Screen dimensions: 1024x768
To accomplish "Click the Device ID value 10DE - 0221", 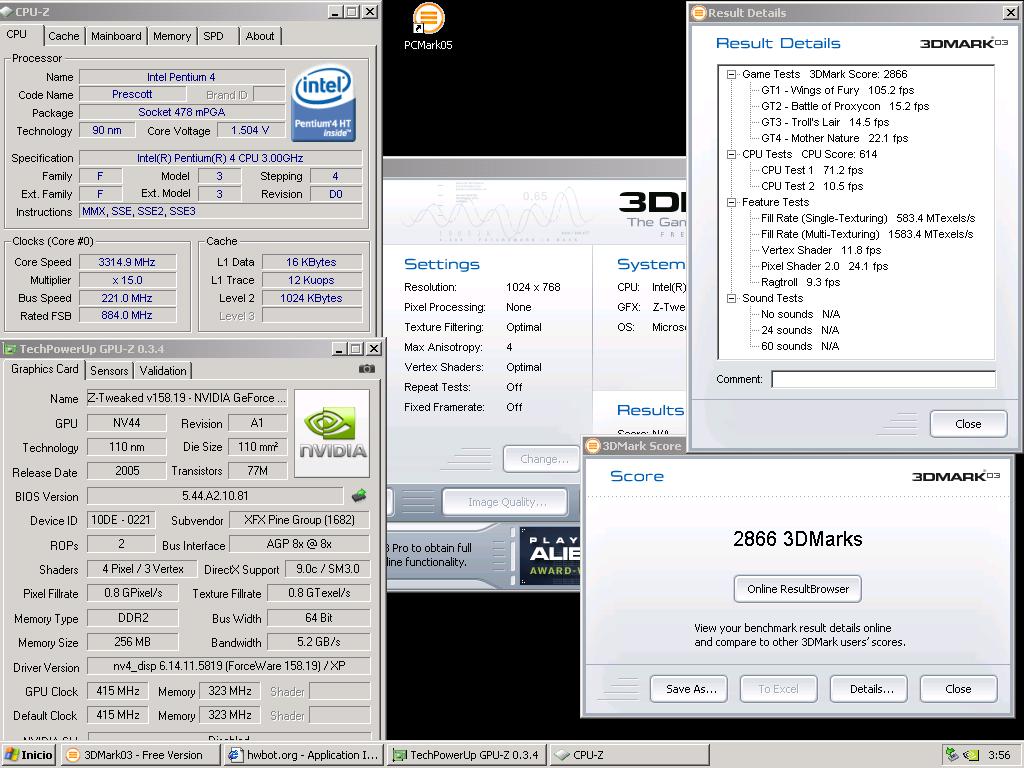I will click(120, 520).
